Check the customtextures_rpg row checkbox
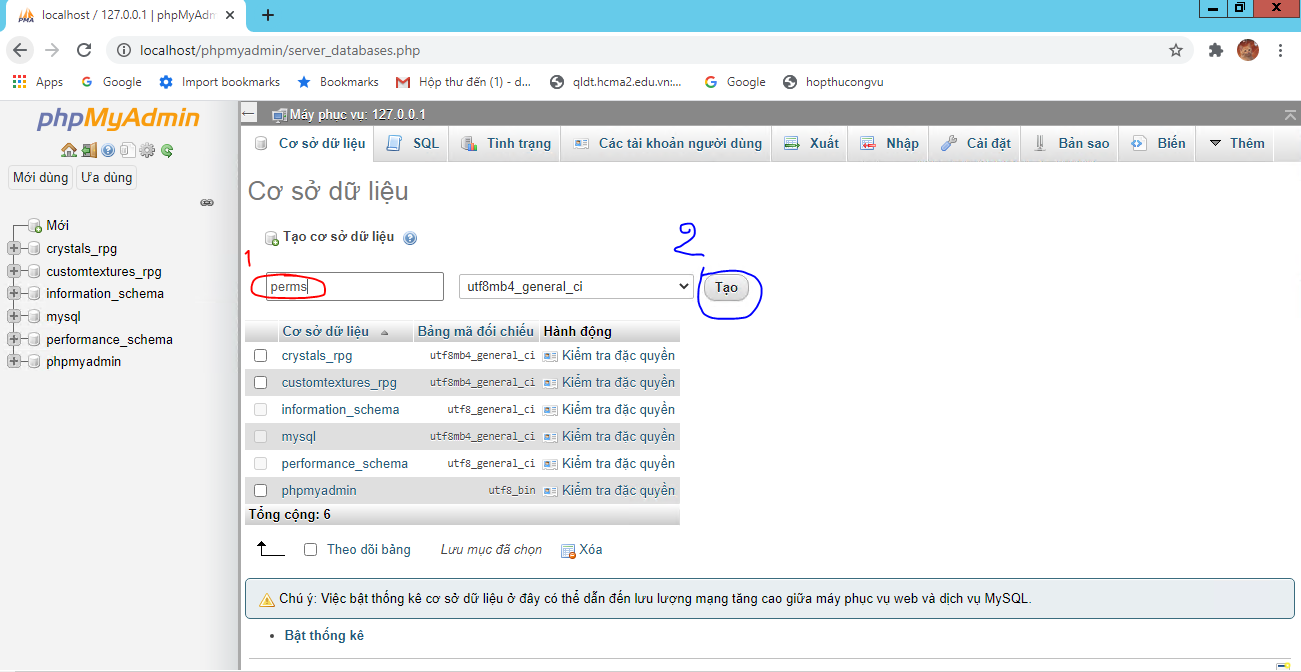 pos(261,382)
